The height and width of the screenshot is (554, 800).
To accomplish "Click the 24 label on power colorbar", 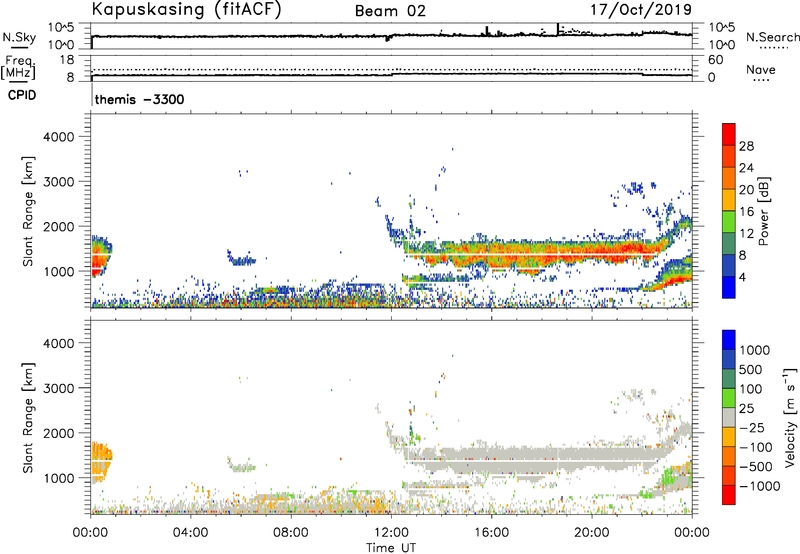I will coord(746,168).
